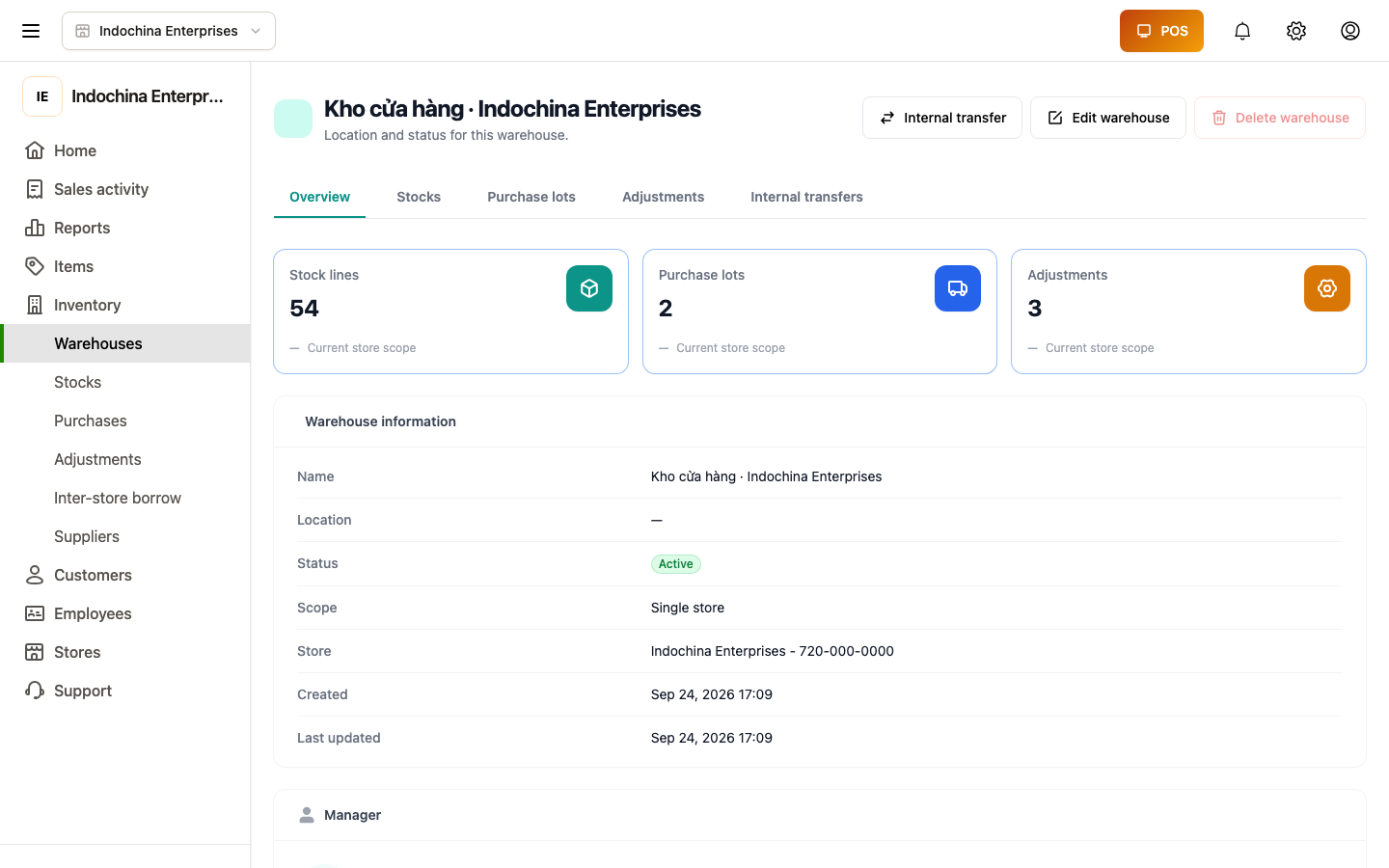Click the Stock lines count 54
1389x868 pixels.
pyautogui.click(x=304, y=309)
